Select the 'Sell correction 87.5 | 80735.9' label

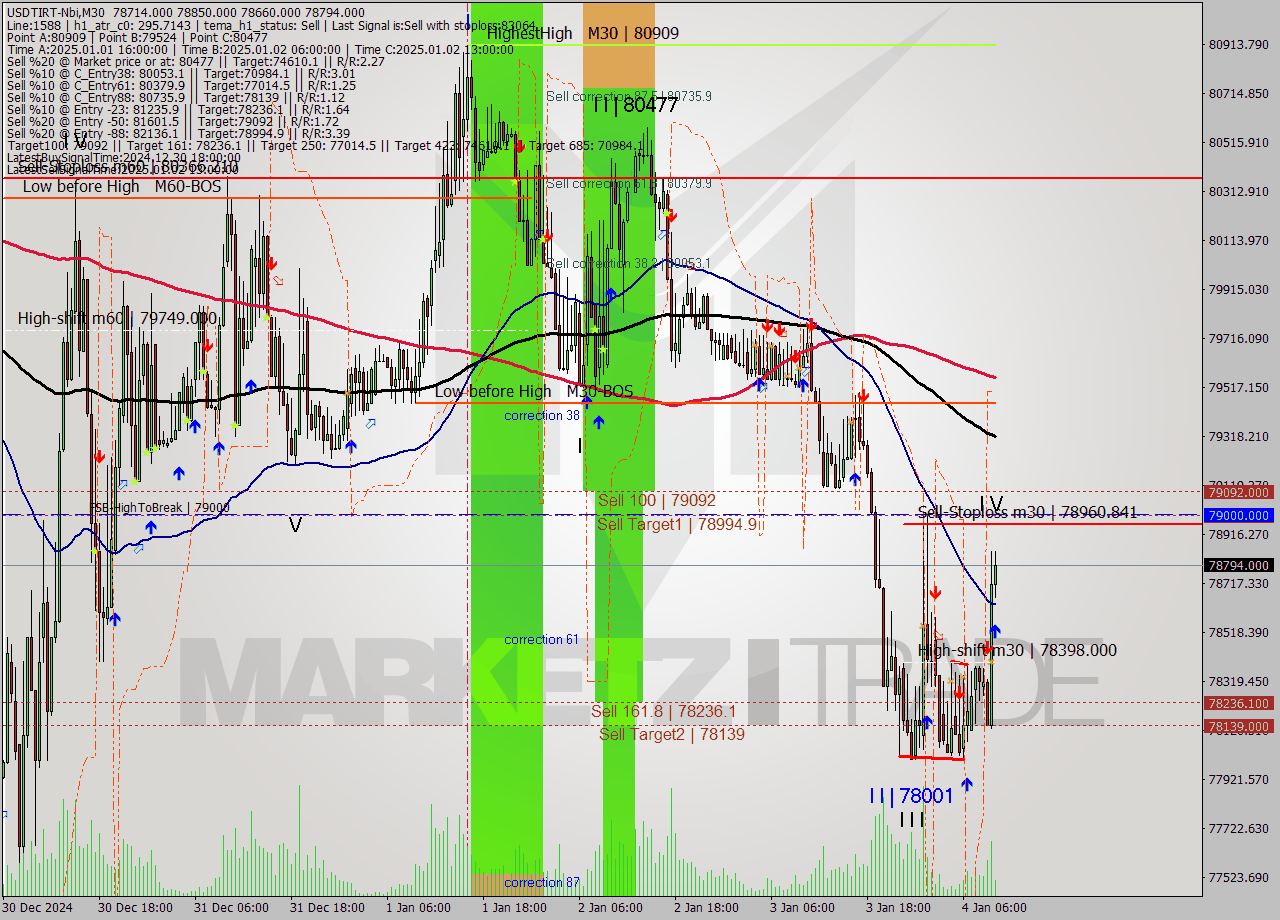[x=629, y=96]
